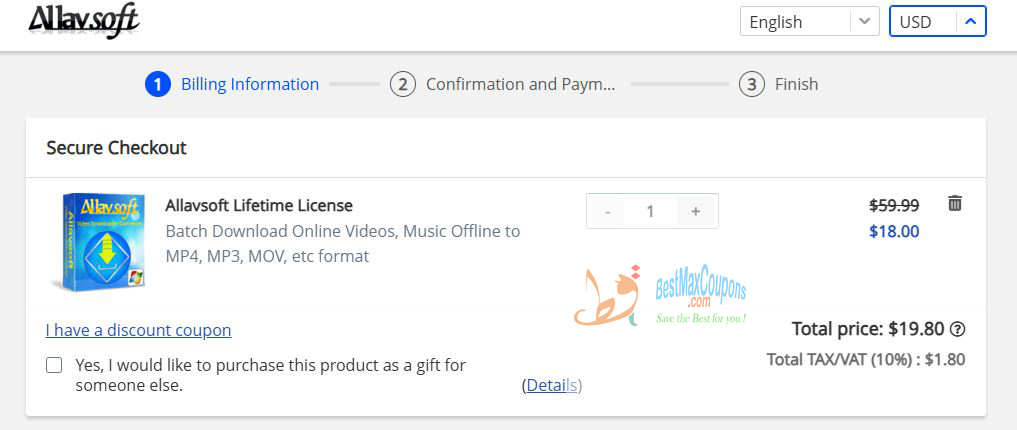The width and height of the screenshot is (1017, 430).
Task: Click 'I have a discount coupon' link
Action: point(138,330)
